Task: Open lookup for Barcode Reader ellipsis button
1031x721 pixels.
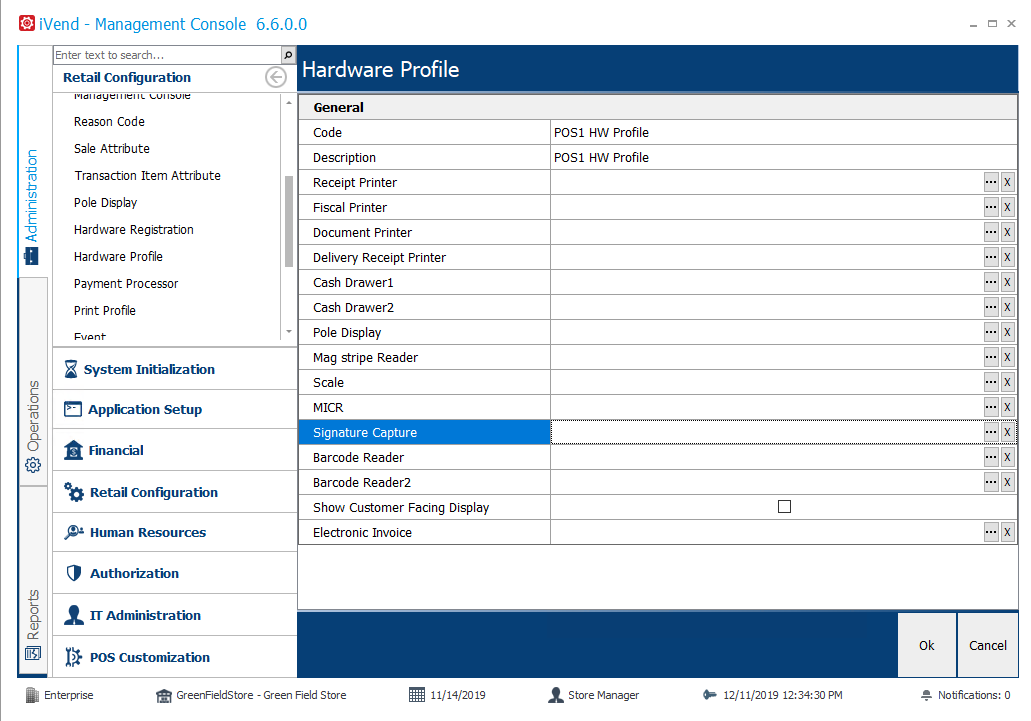Action: click(x=991, y=457)
